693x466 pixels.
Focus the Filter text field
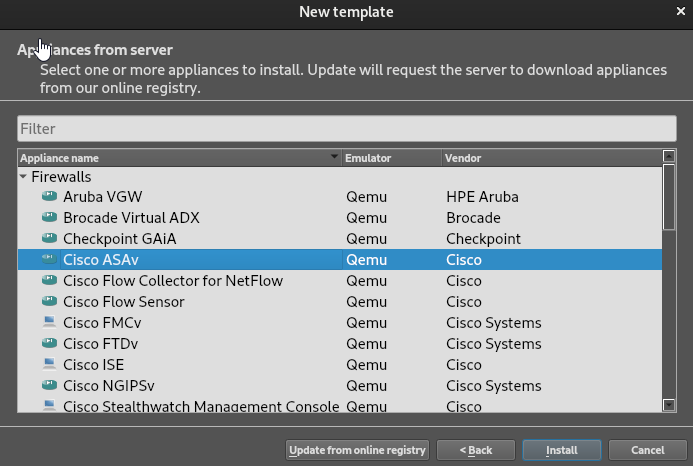pyautogui.click(x=346, y=129)
